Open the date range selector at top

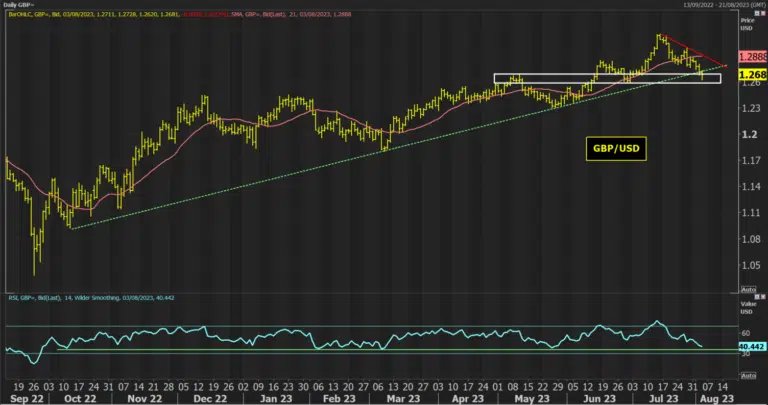(x=724, y=5)
